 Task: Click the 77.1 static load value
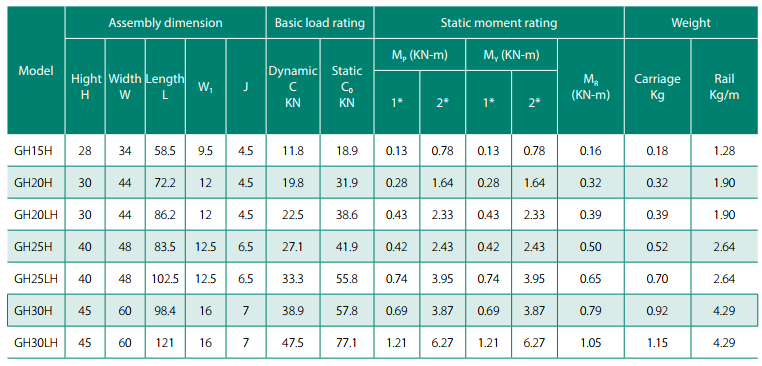(347, 343)
